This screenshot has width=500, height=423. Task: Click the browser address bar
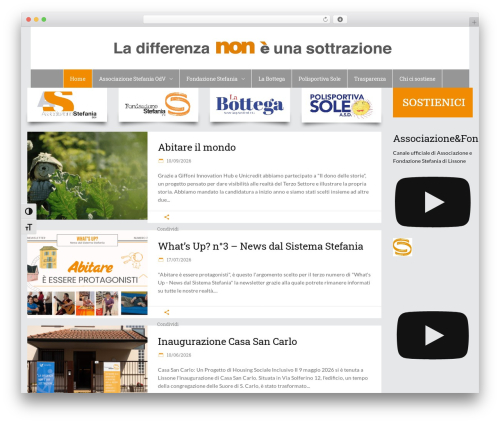[236, 19]
